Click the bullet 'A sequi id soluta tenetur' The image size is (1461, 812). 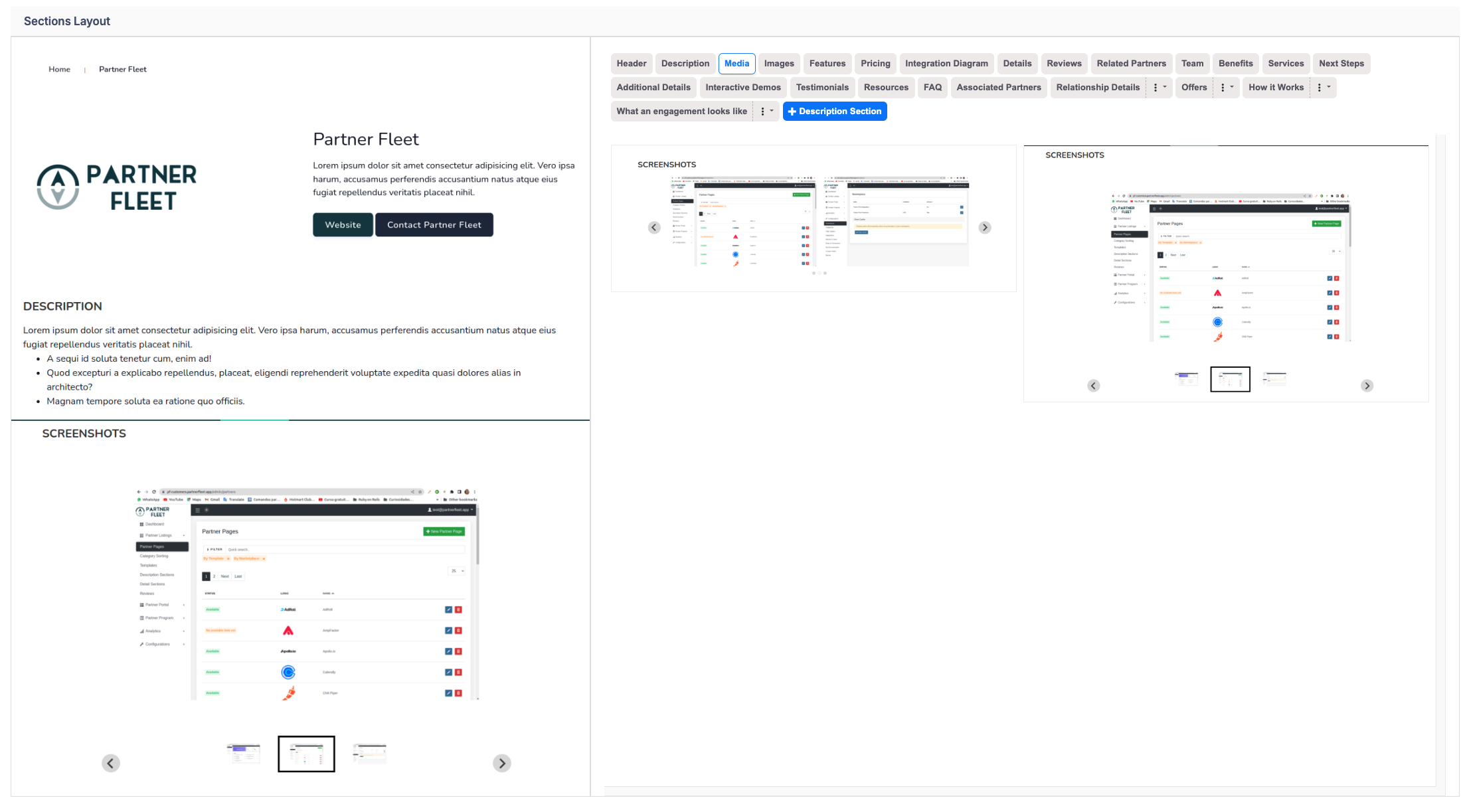(x=129, y=359)
